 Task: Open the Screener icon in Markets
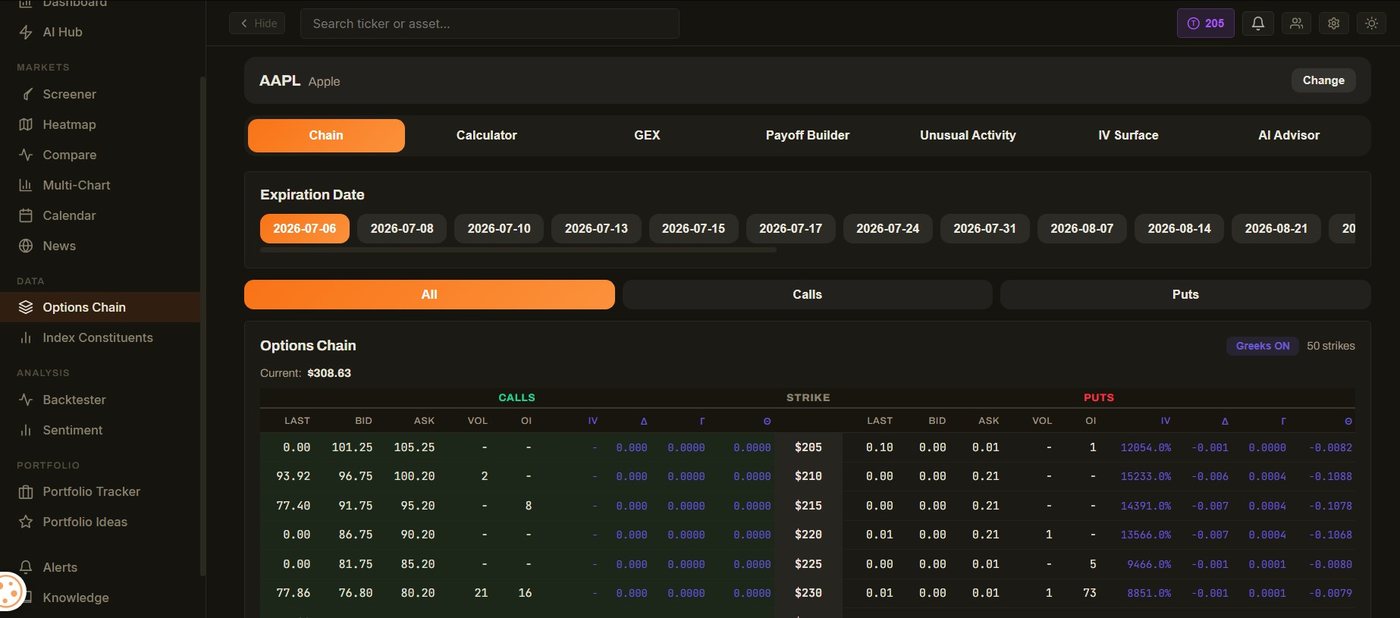click(x=26, y=94)
